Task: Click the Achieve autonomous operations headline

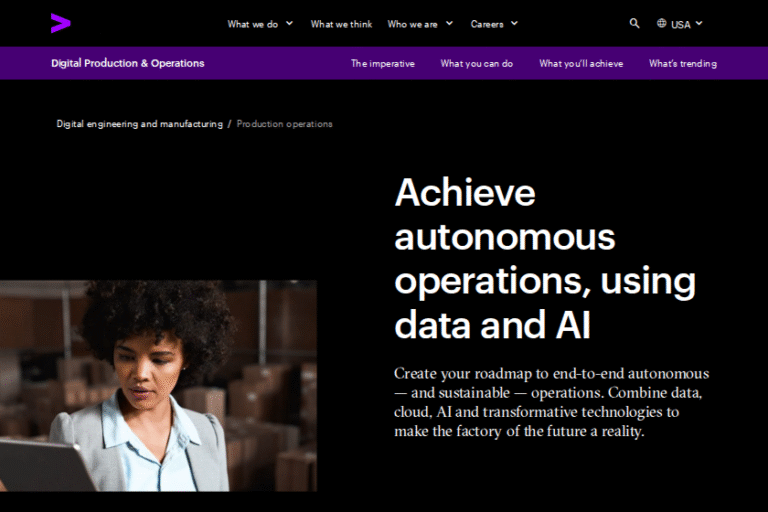Action: tap(544, 258)
